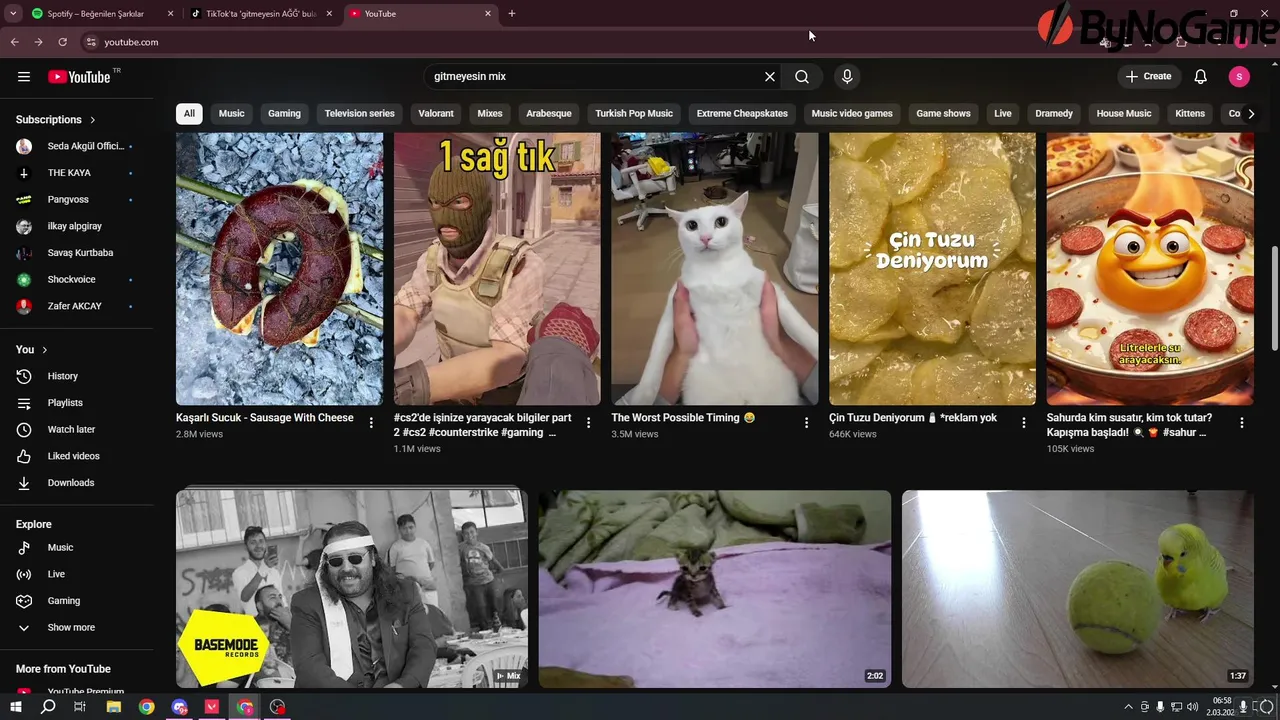This screenshot has width=1280, height=720.
Task: Select the Valorant filter chip
Action: 436,114
